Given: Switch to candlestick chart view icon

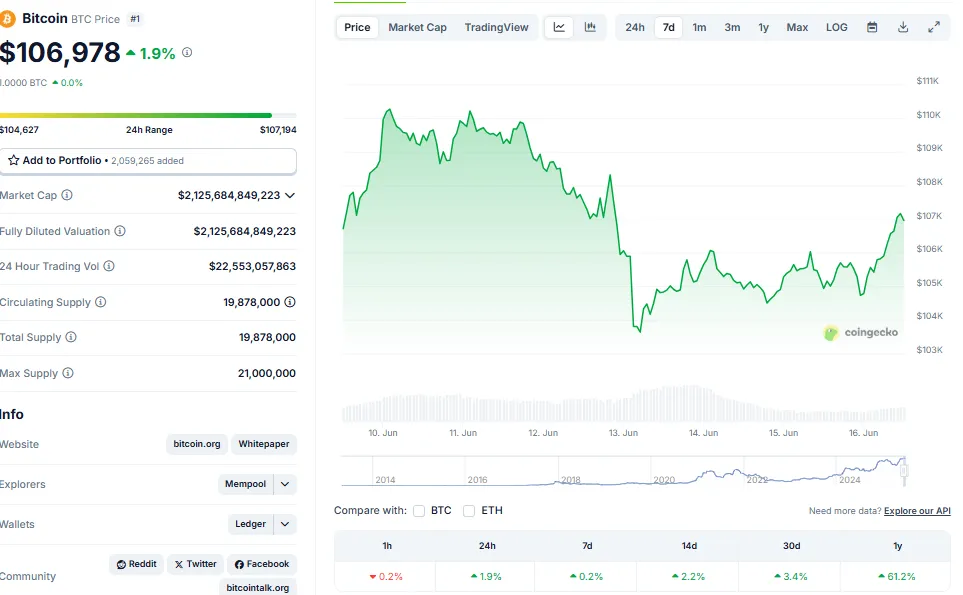Looking at the screenshot, I should click(590, 27).
